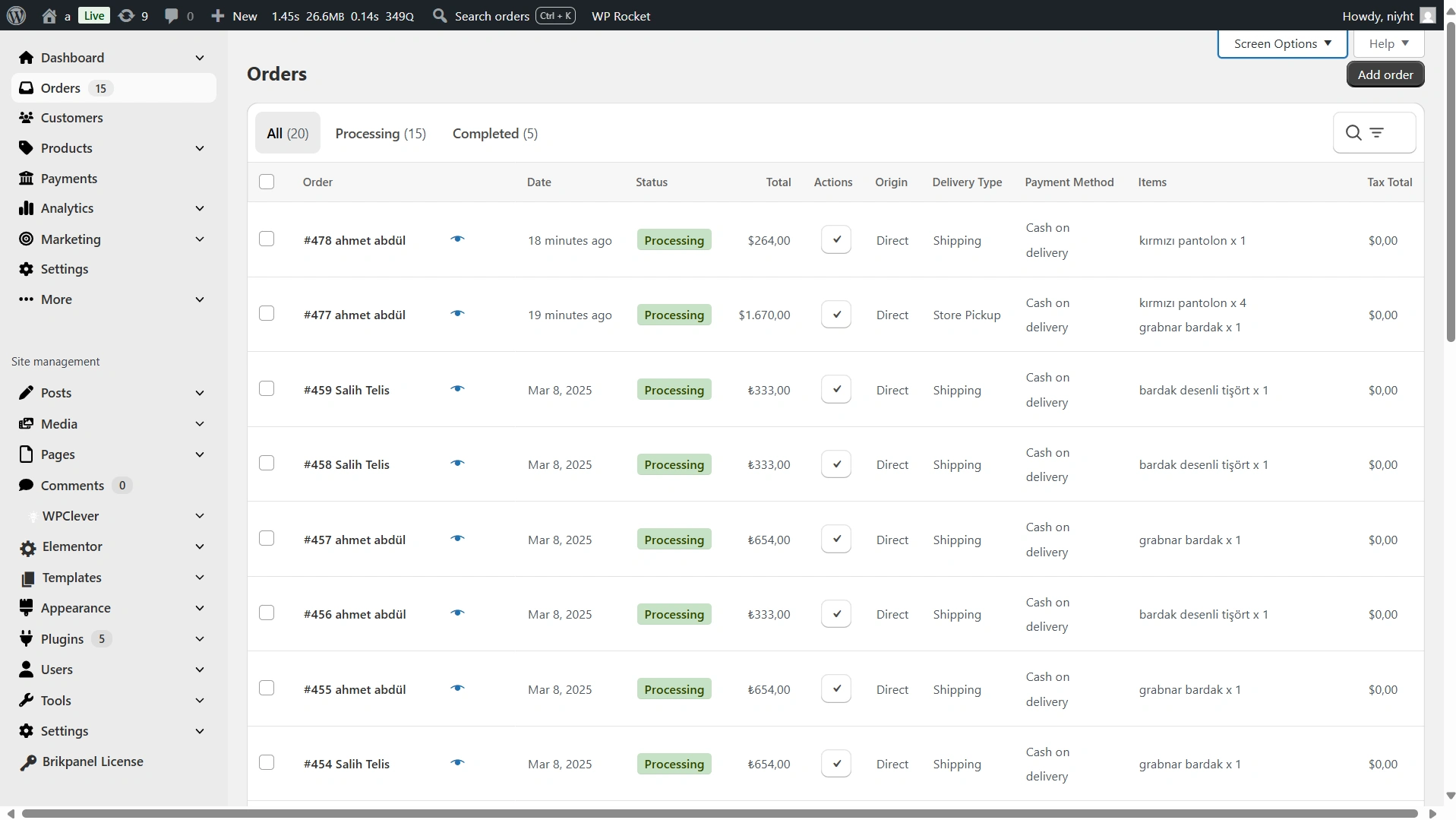Switch to the Processing (15) tab
1456x820 pixels.
tap(381, 134)
